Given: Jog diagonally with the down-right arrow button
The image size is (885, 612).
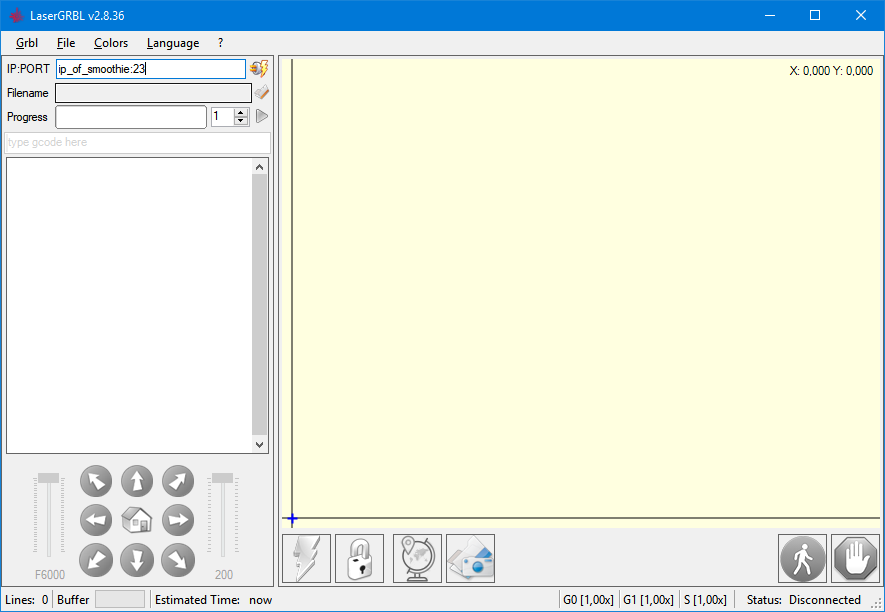Looking at the screenshot, I should pyautogui.click(x=178, y=560).
